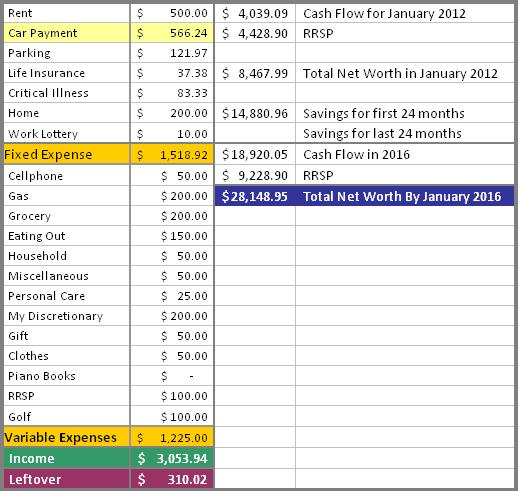This screenshot has width=518, height=491.
Task: Select Total Net Worth in January 2012
Action: coord(405,73)
